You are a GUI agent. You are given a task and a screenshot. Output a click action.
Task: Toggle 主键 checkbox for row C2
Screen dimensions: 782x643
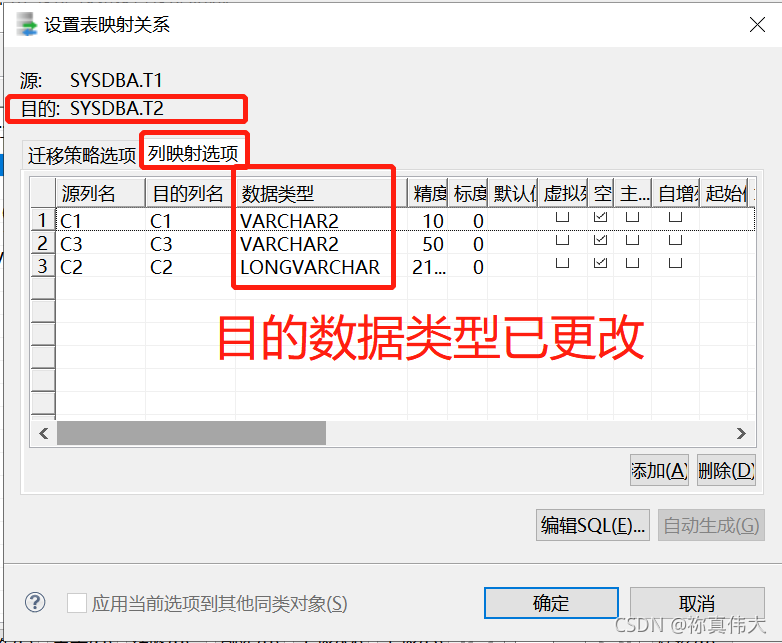pyautogui.click(x=632, y=263)
